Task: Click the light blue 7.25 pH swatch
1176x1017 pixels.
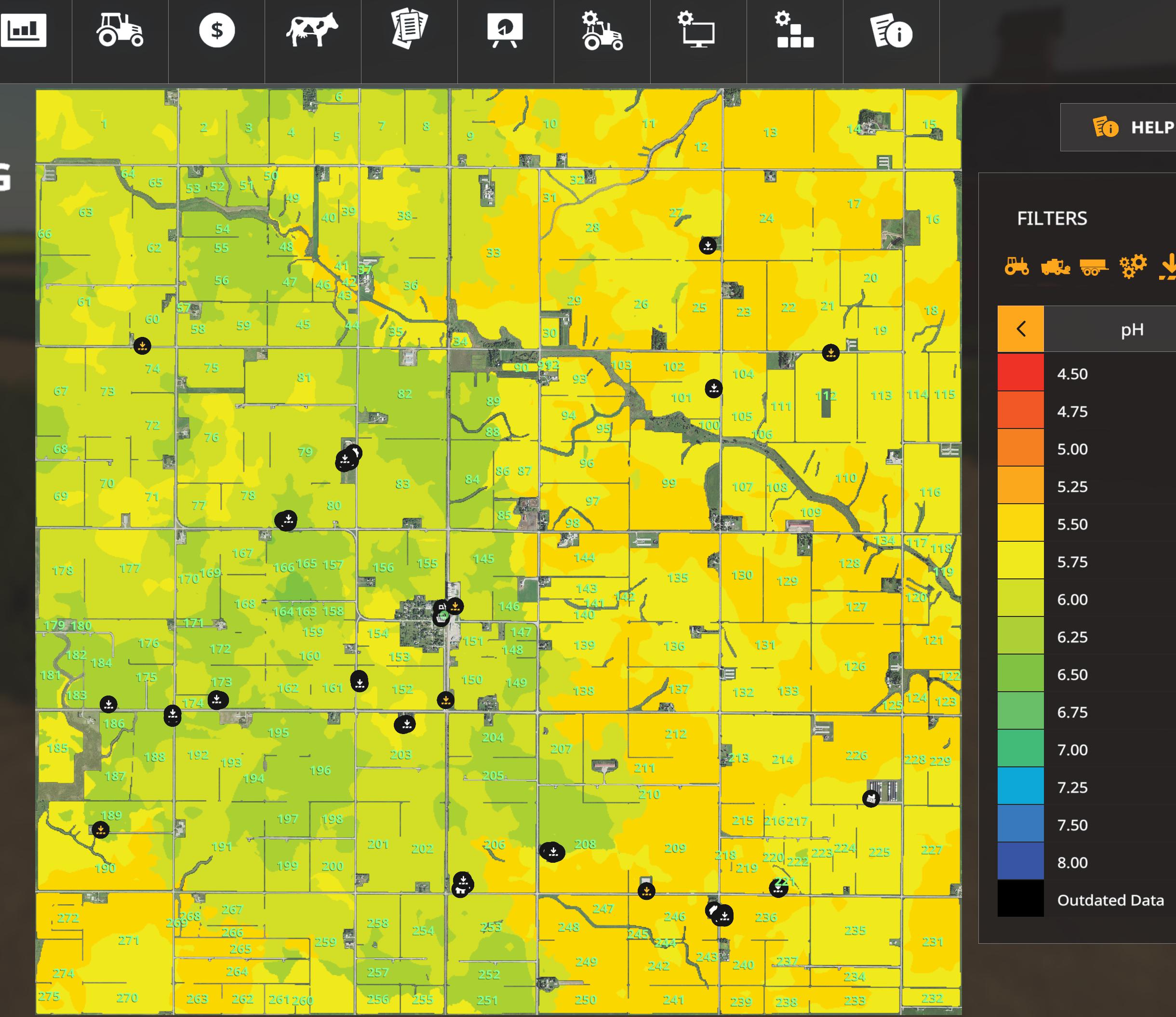Action: point(1020,786)
